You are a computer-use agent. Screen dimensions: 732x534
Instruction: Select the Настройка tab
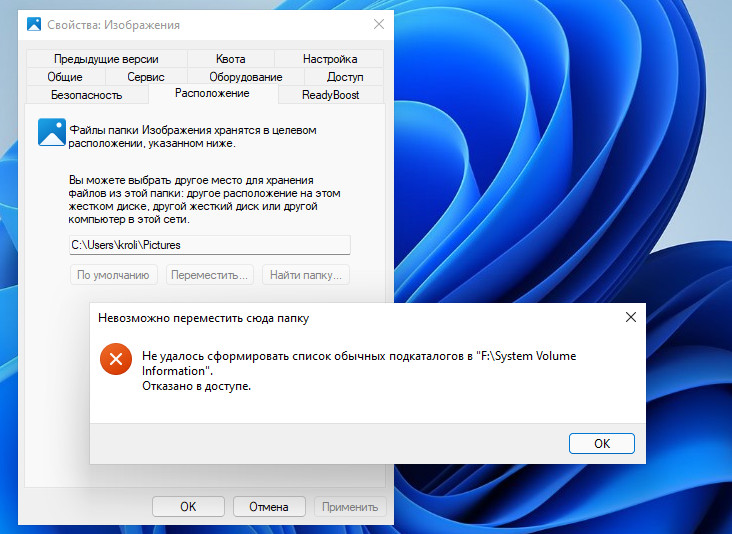(x=329, y=59)
